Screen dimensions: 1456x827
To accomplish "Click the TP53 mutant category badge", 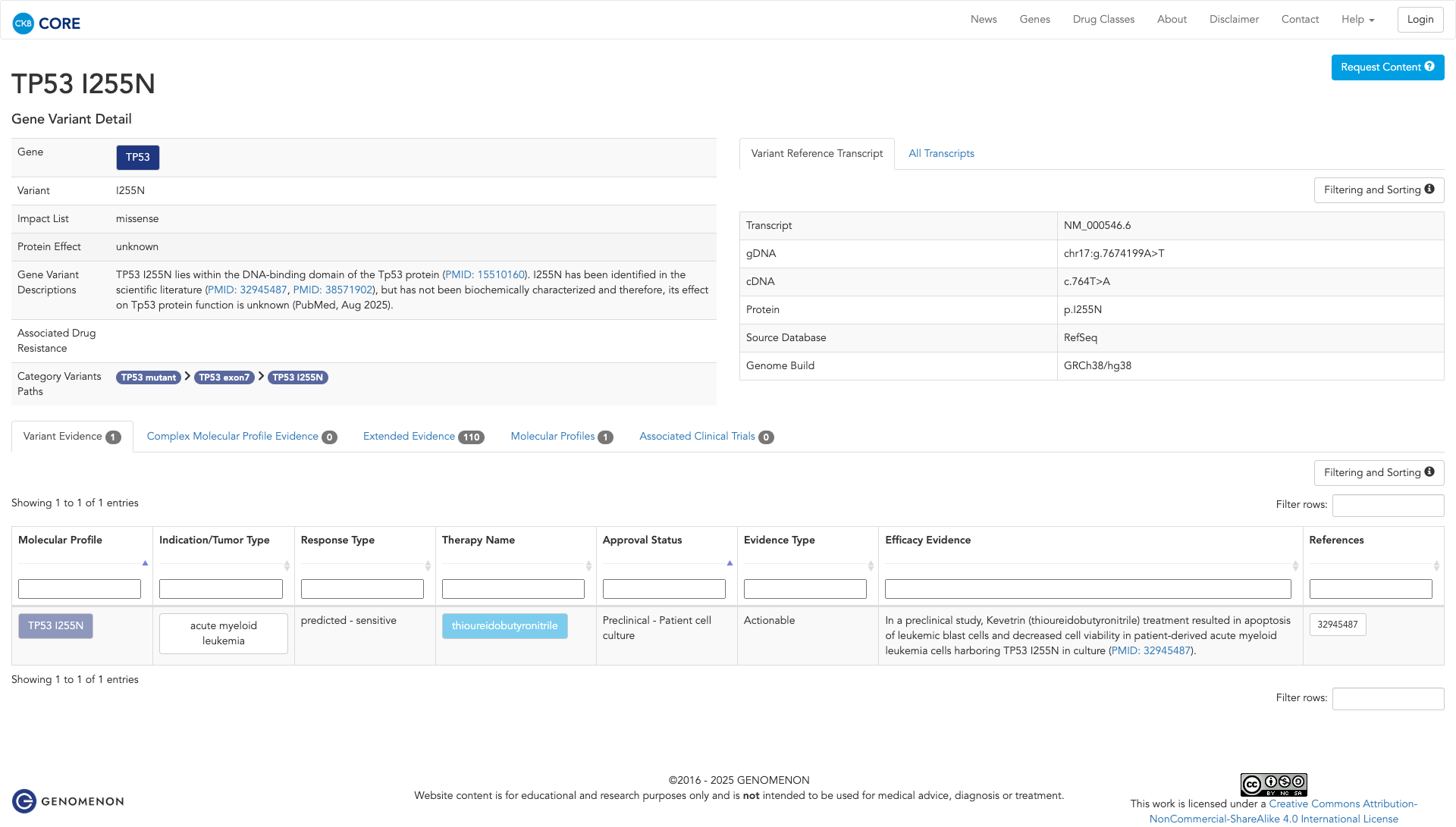I will [x=149, y=377].
